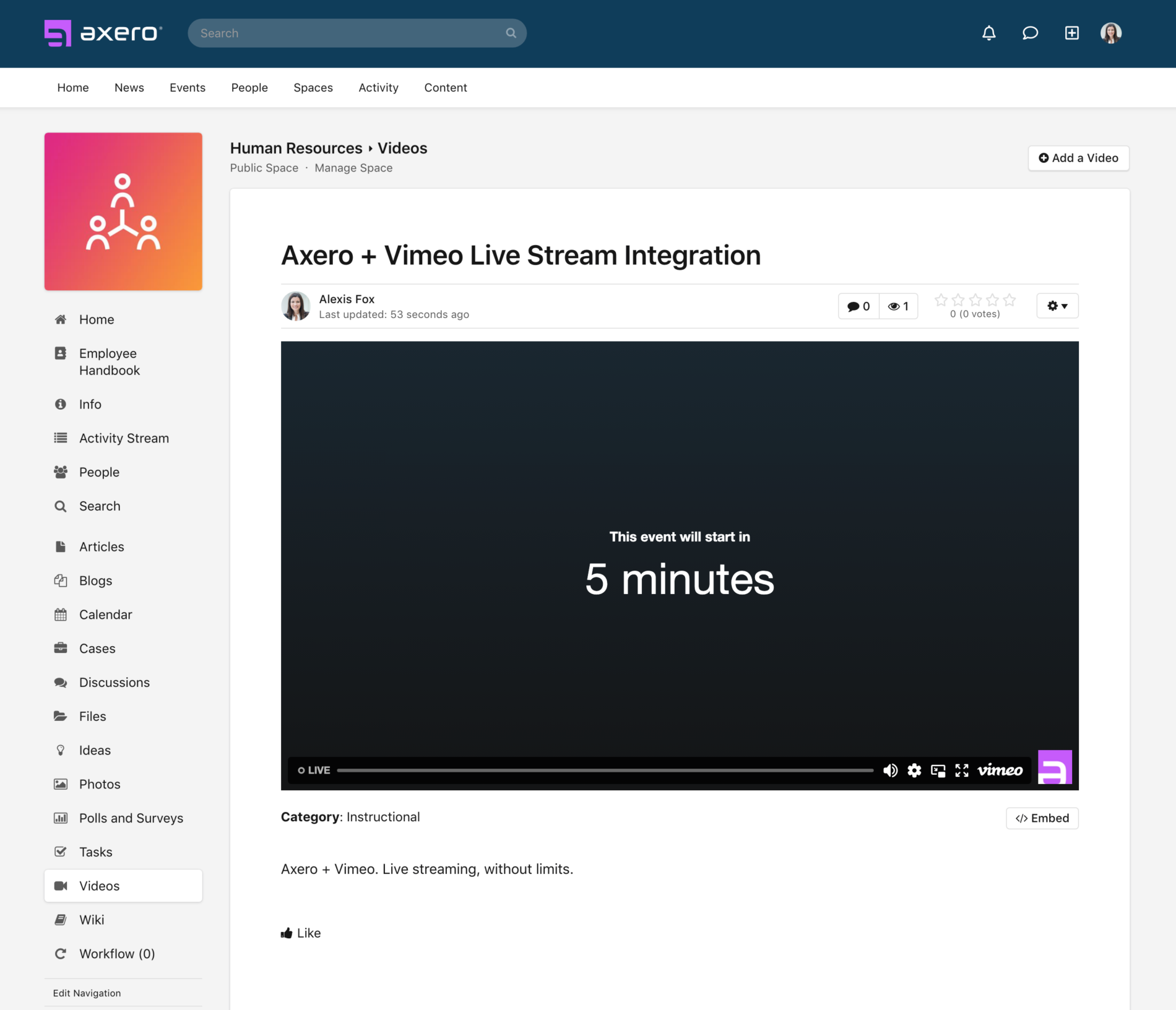The height and width of the screenshot is (1010, 1176).
Task: Open the Embed code button
Action: [1042, 818]
